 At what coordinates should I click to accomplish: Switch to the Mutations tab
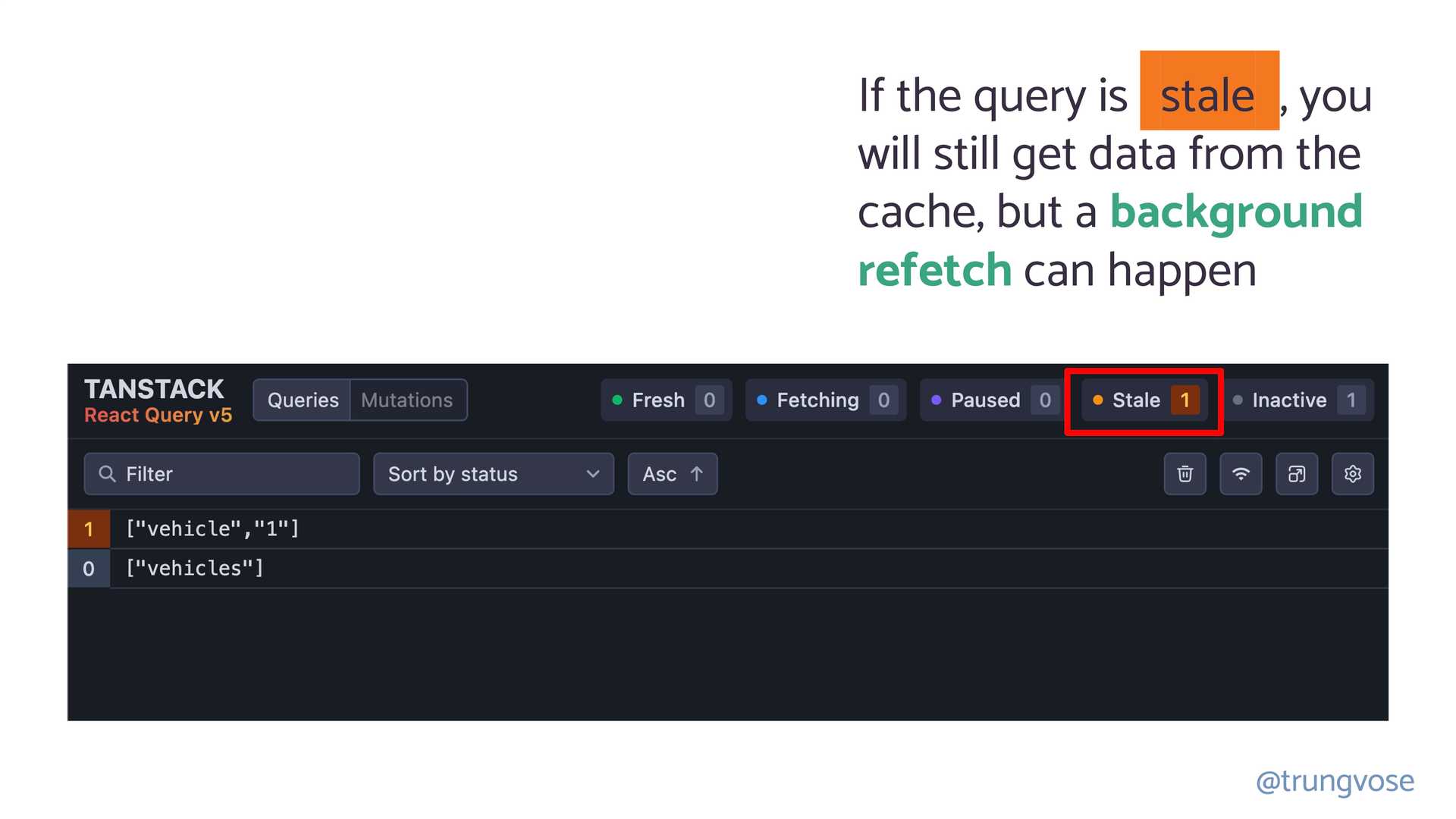click(407, 400)
